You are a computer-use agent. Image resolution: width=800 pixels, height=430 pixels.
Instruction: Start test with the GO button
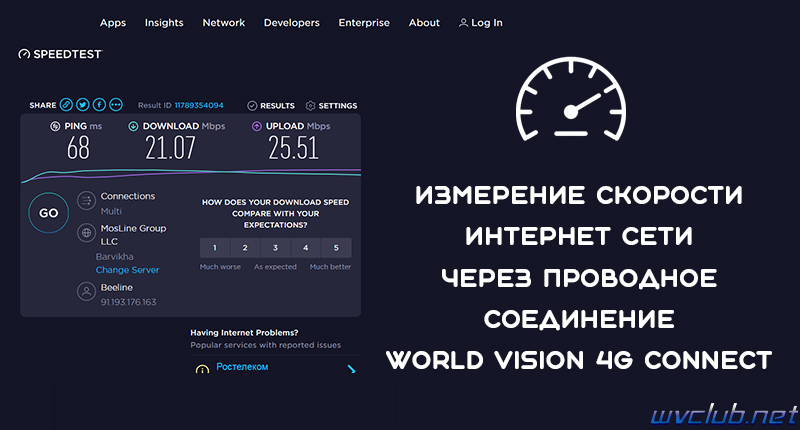[48, 213]
